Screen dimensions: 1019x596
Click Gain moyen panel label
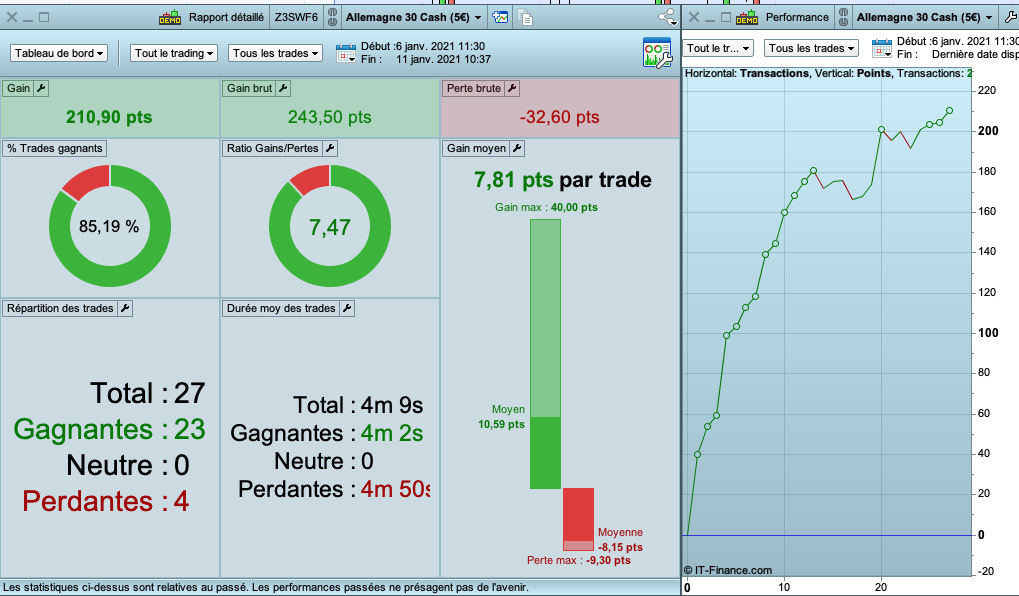tap(476, 148)
